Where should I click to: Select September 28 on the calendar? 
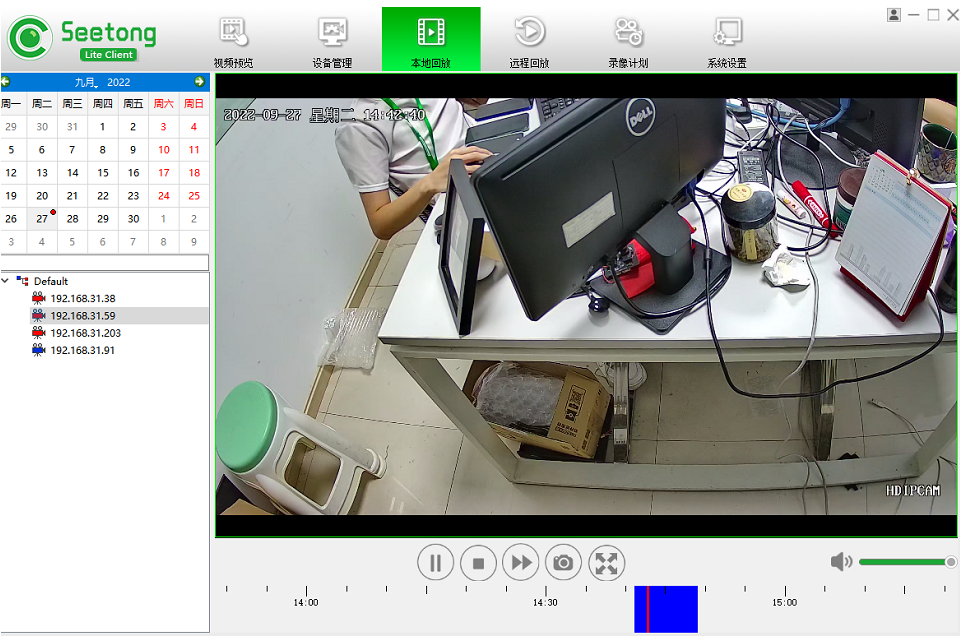(x=72, y=219)
